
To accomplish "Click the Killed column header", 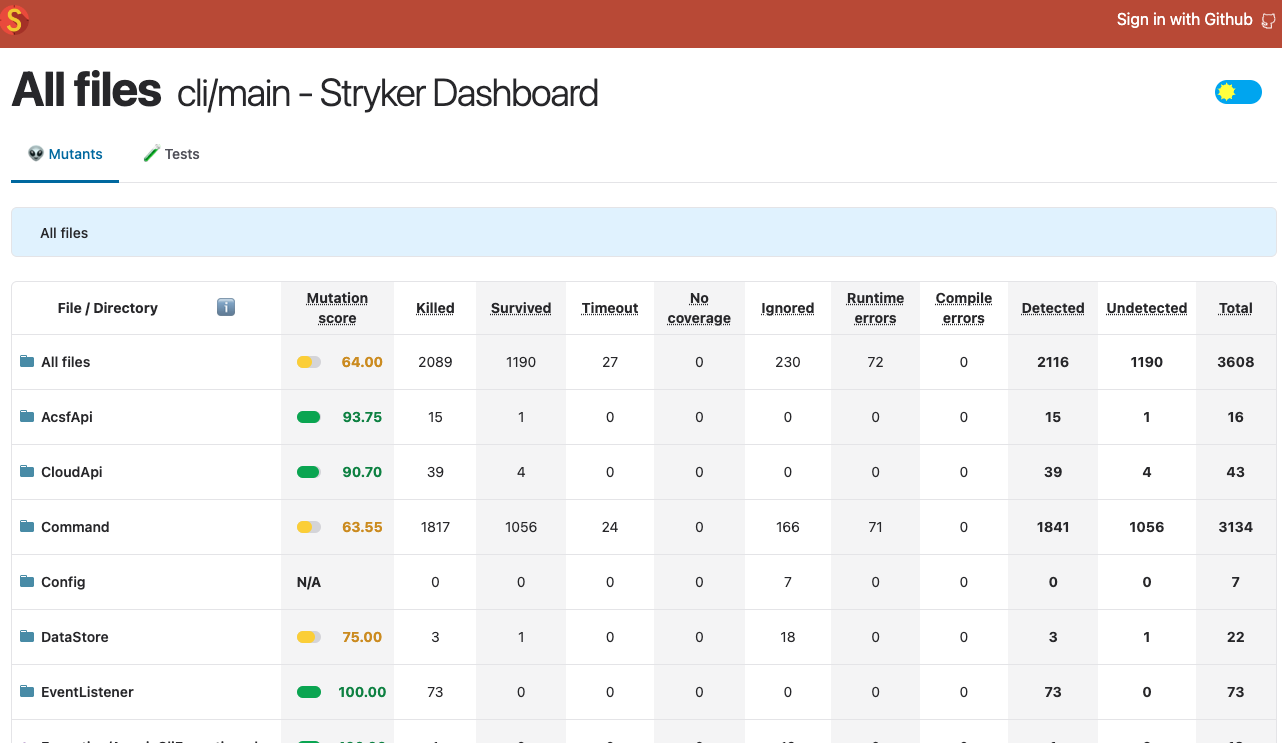I will pyautogui.click(x=435, y=308).
